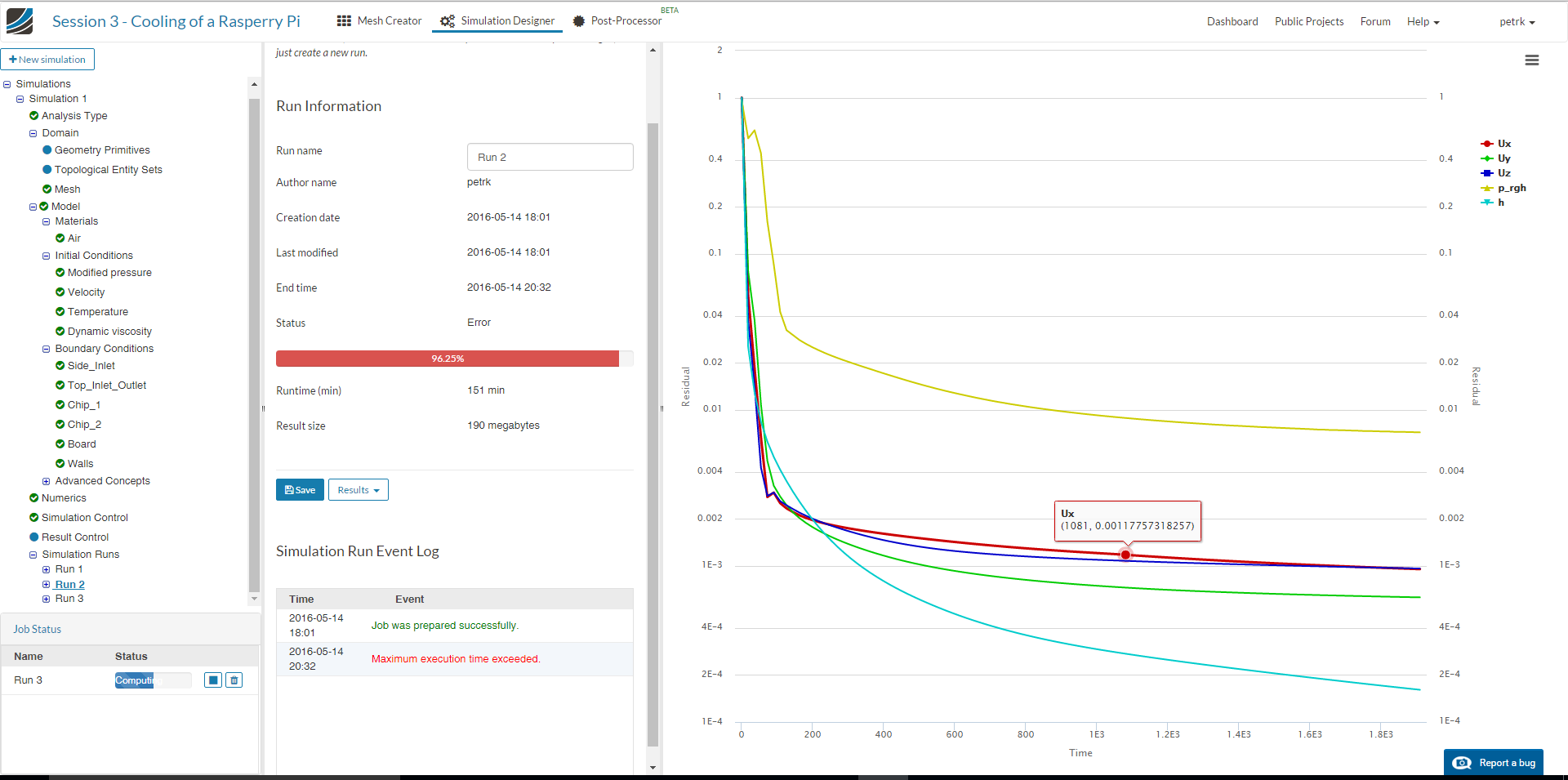1568x780 pixels.
Task: Switch to the Mesh Creator tab
Action: click(380, 21)
